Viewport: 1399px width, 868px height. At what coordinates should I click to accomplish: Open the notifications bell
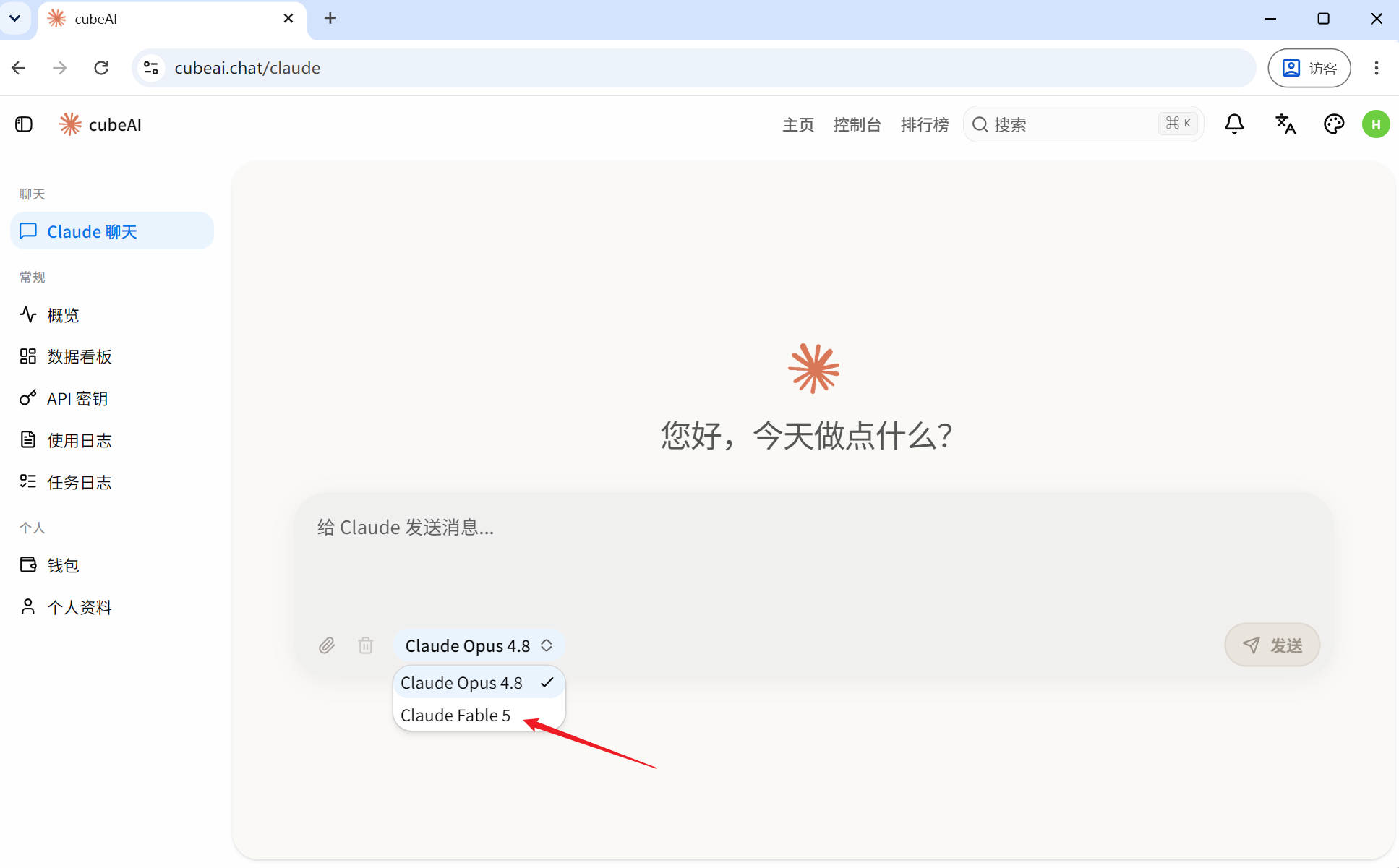pyautogui.click(x=1234, y=124)
